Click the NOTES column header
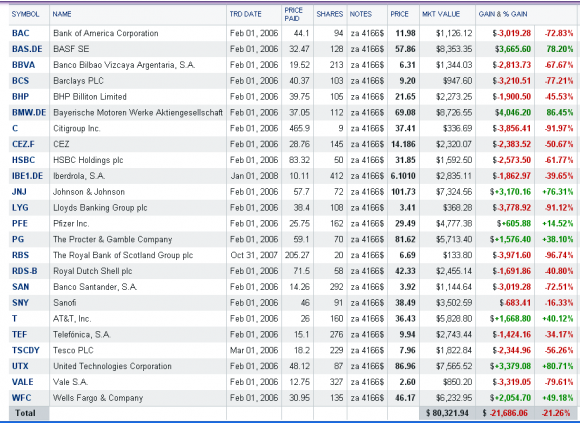This screenshot has height=423, width=580. pos(361,14)
